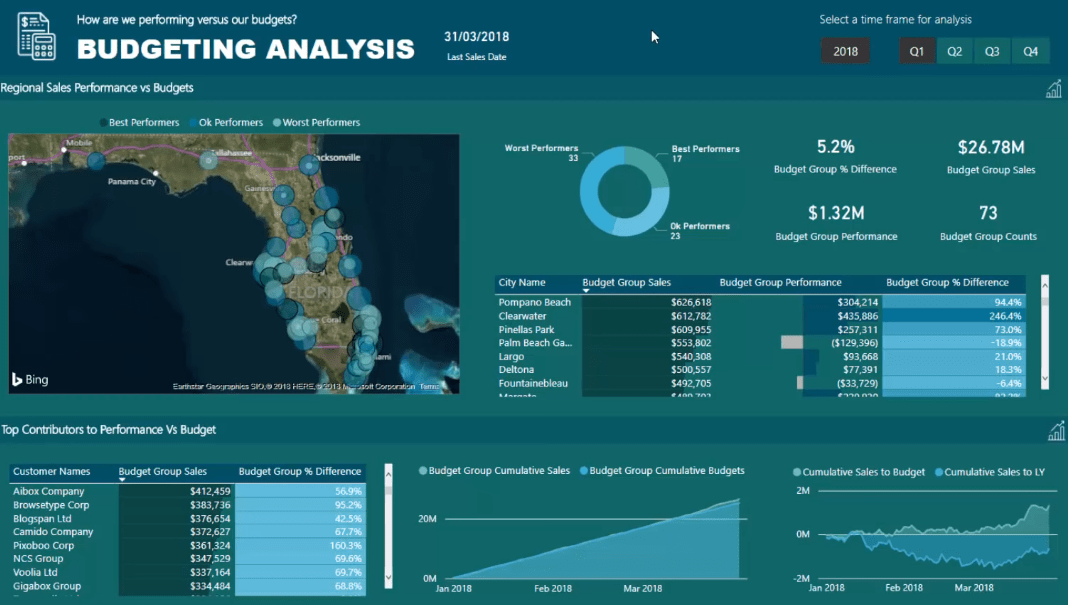This screenshot has width=1068, height=605.
Task: Click the 73 Budget Group Counts card
Action: [988, 223]
